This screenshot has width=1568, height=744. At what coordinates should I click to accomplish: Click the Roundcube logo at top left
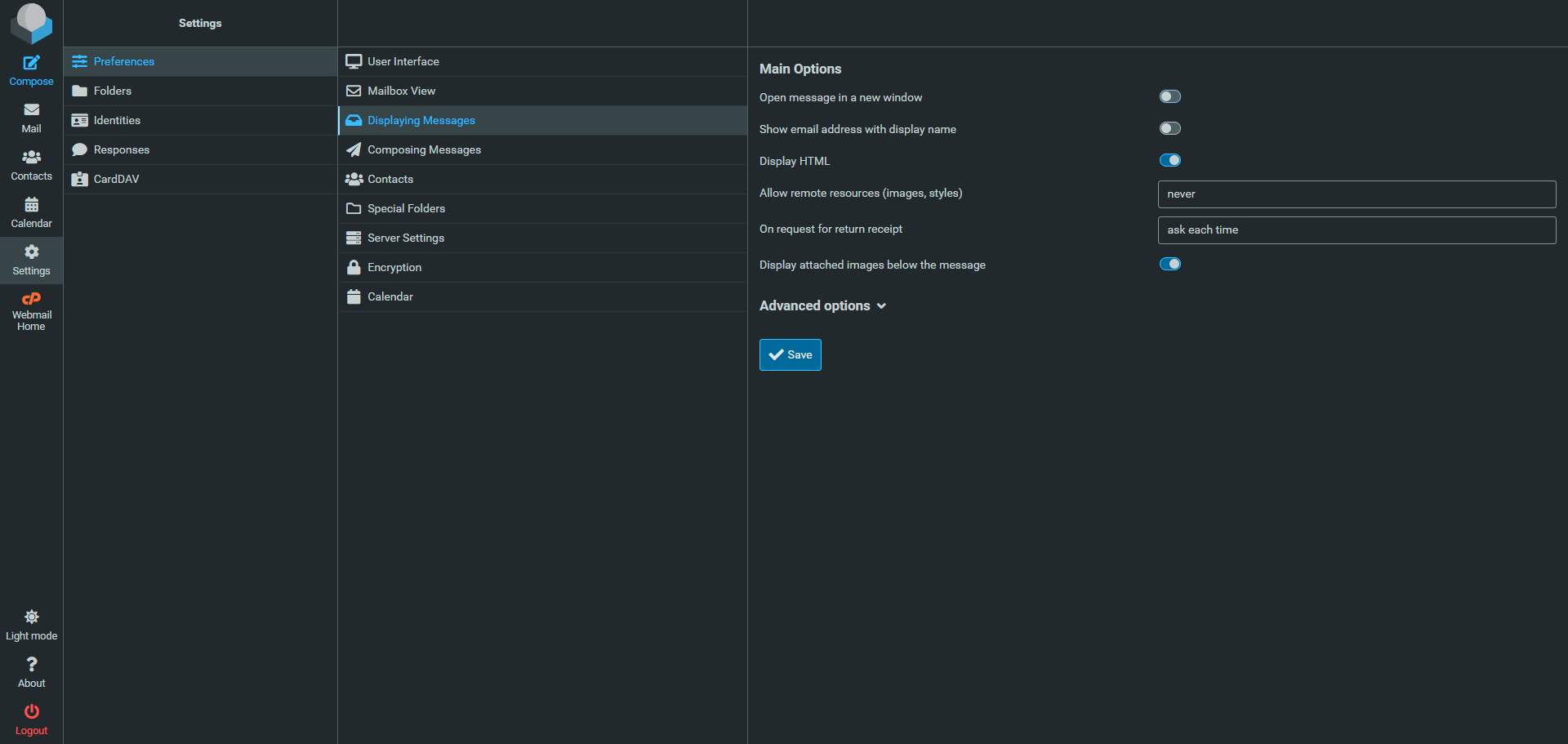click(31, 23)
